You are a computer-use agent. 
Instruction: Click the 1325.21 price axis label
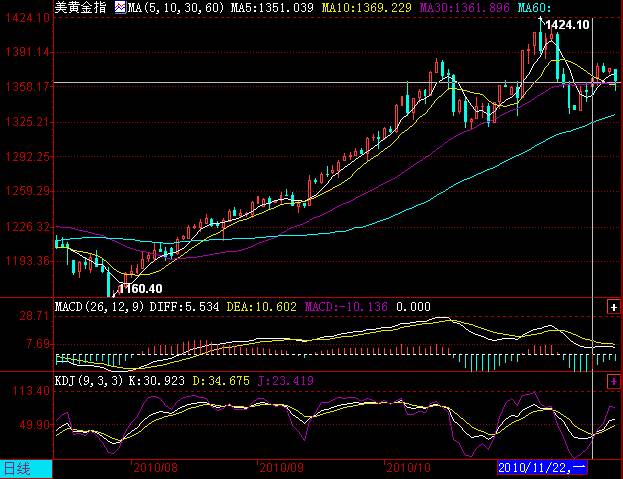tap(28, 122)
